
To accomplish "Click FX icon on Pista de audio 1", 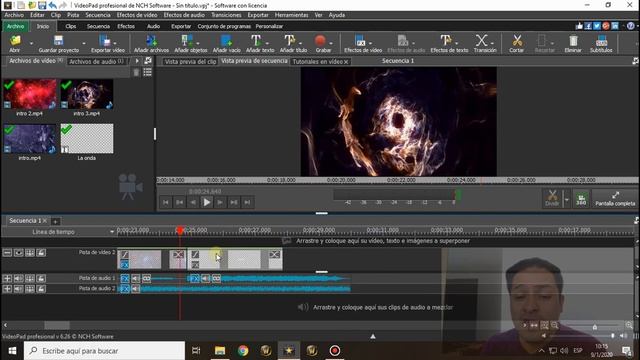I will [x=125, y=279].
